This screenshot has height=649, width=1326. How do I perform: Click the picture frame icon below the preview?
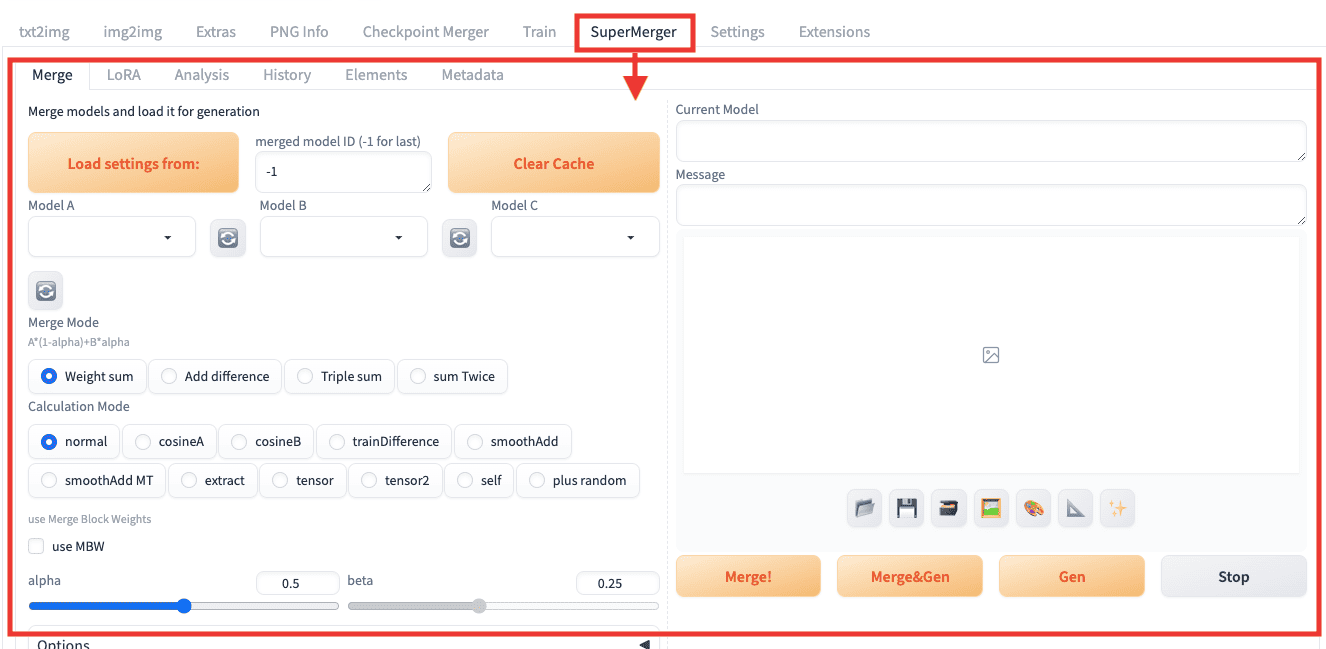click(991, 508)
